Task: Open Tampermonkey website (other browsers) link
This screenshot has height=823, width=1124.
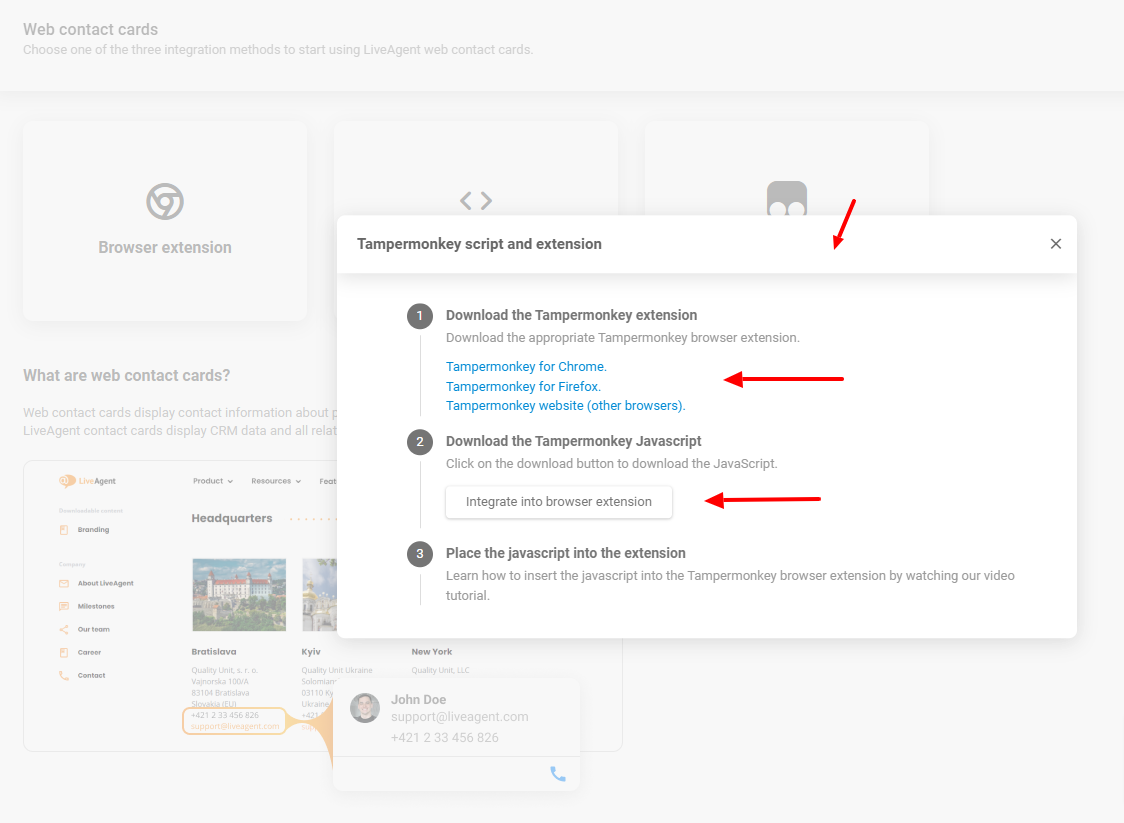Action: [x=565, y=406]
